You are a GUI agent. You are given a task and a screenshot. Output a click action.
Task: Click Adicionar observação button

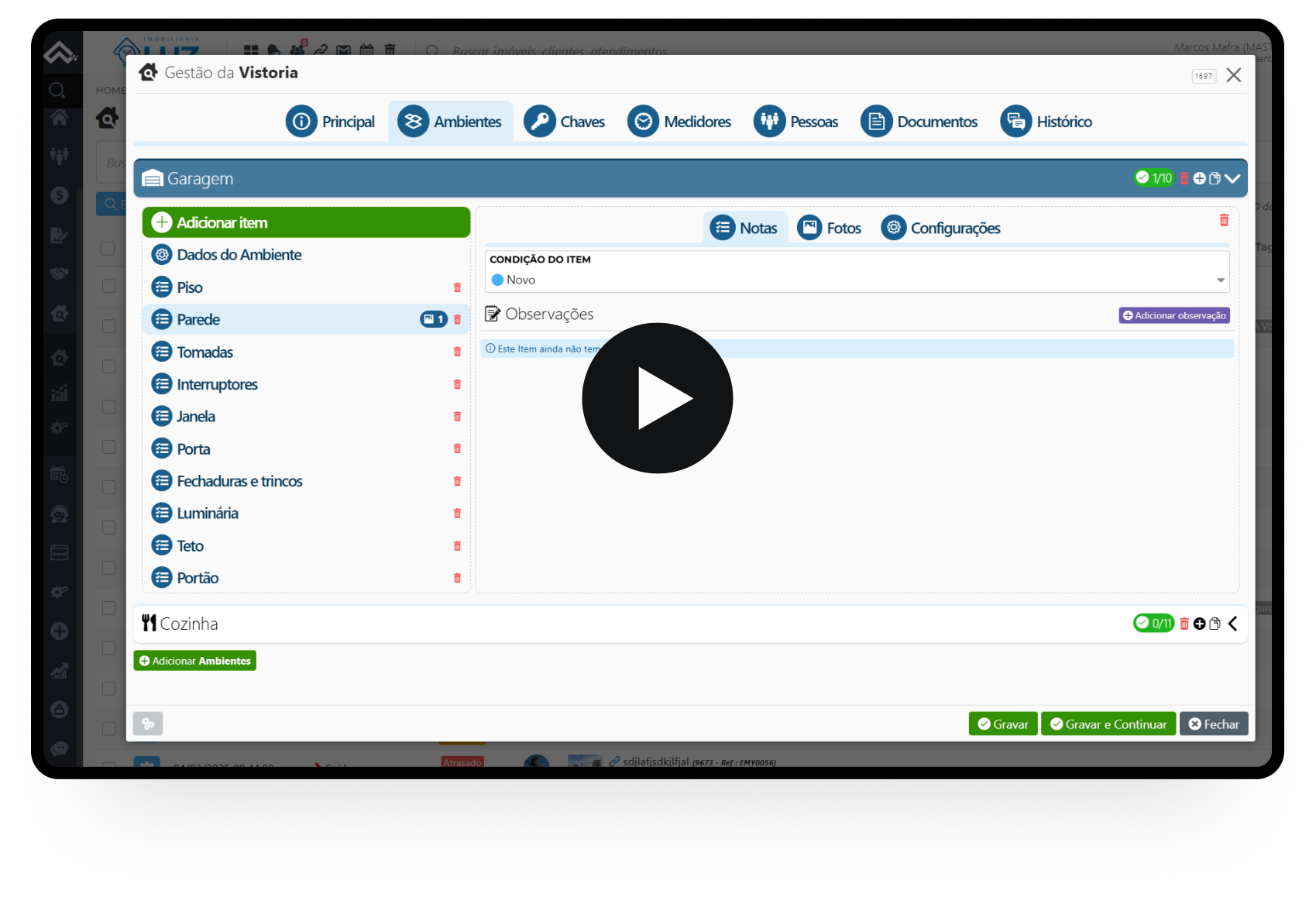[1173, 315]
